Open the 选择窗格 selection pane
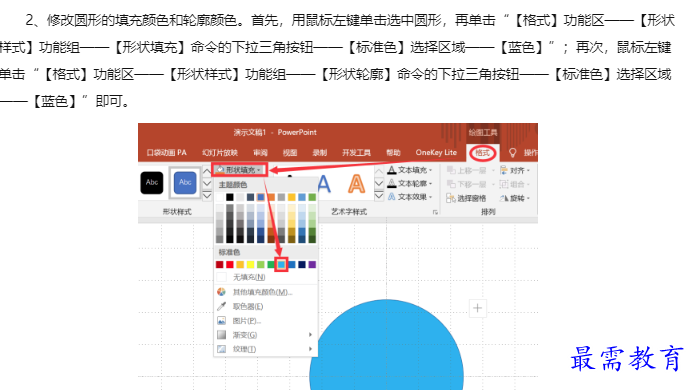The width and height of the screenshot is (692, 390). (x=466, y=199)
